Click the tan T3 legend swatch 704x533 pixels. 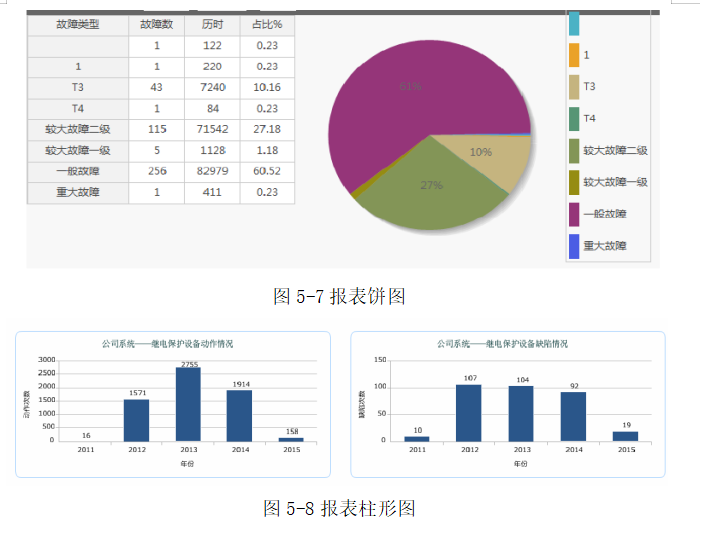click(574, 87)
